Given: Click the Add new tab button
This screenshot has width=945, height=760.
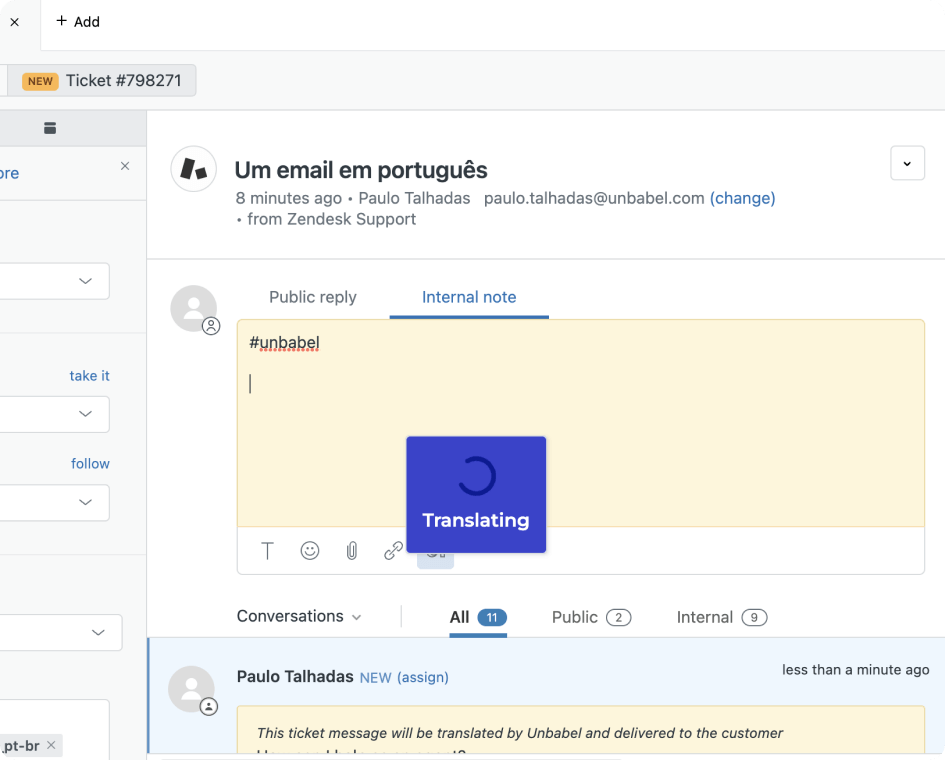Looking at the screenshot, I should 78,22.
